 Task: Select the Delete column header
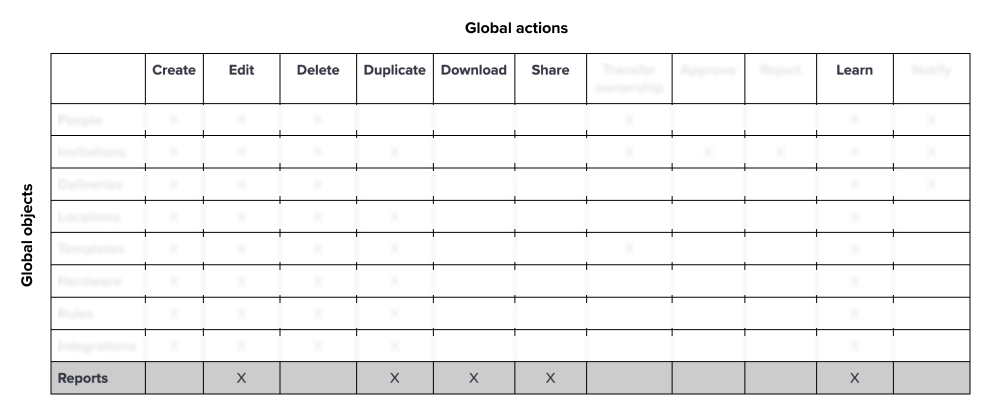tap(318, 70)
